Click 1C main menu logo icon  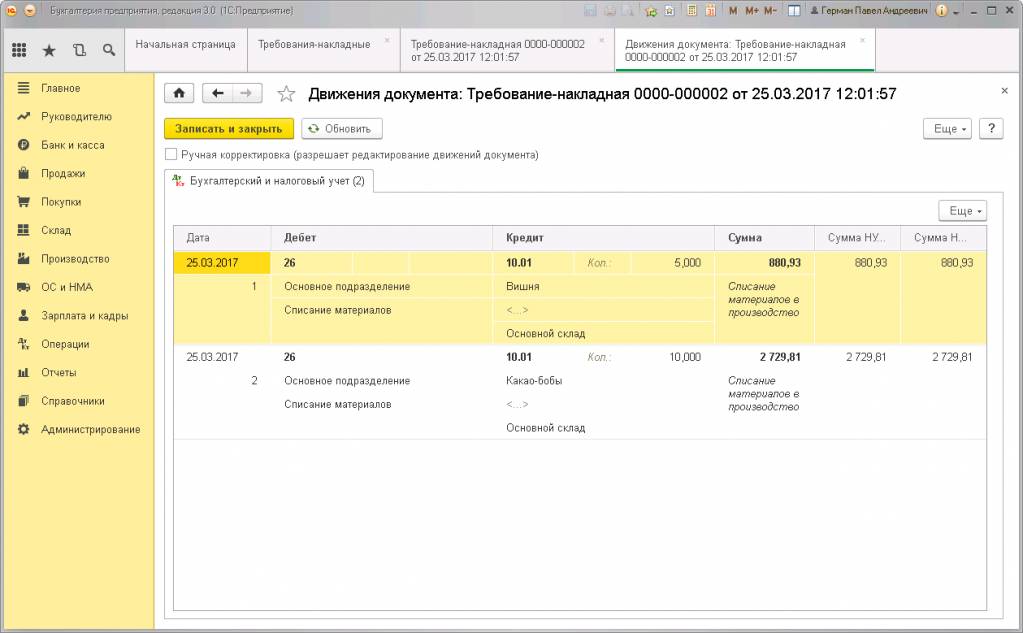(11, 10)
